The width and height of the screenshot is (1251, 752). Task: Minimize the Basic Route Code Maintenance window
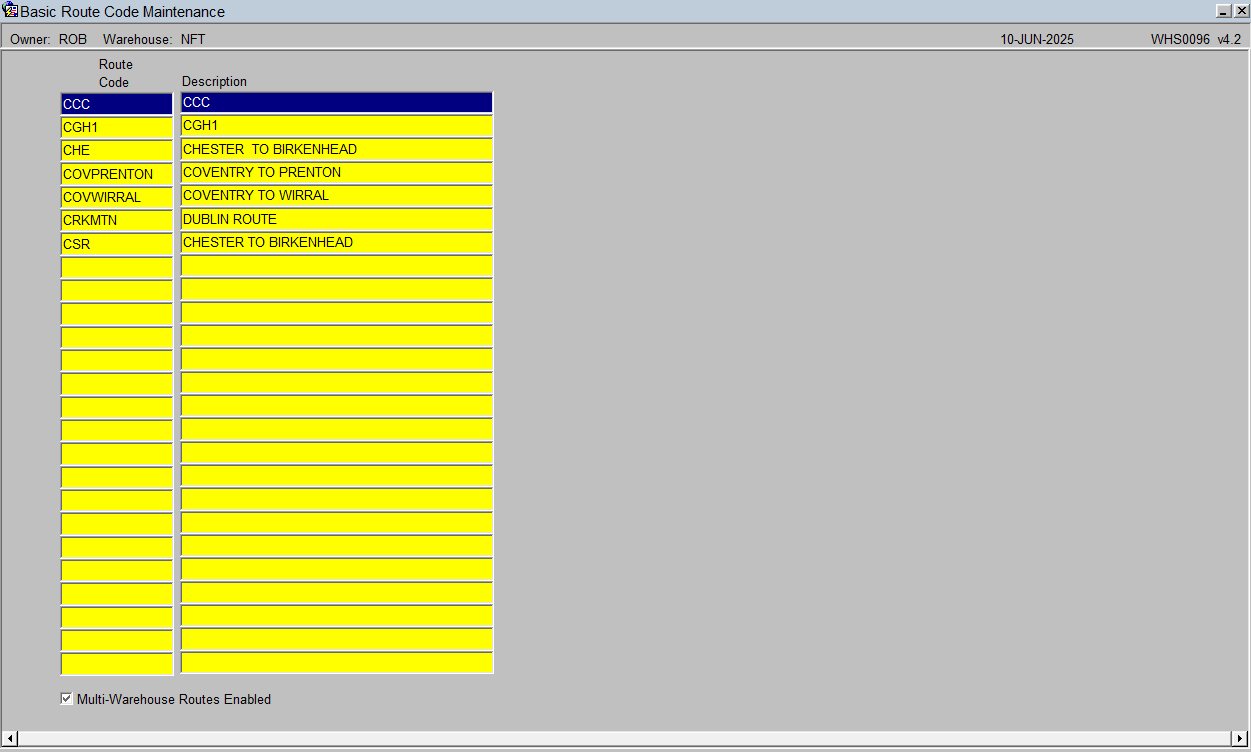(x=1223, y=11)
